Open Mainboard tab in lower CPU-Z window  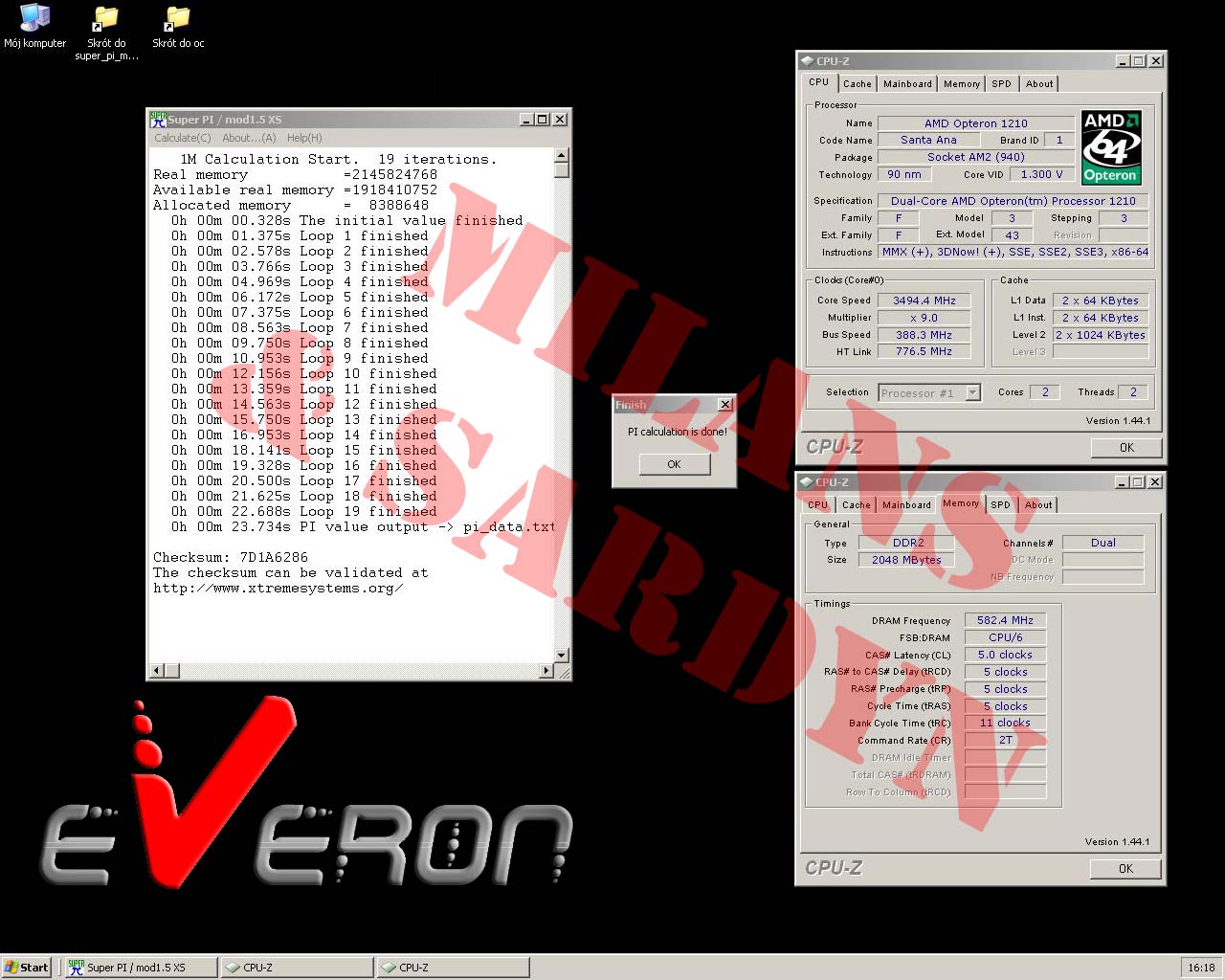point(906,505)
